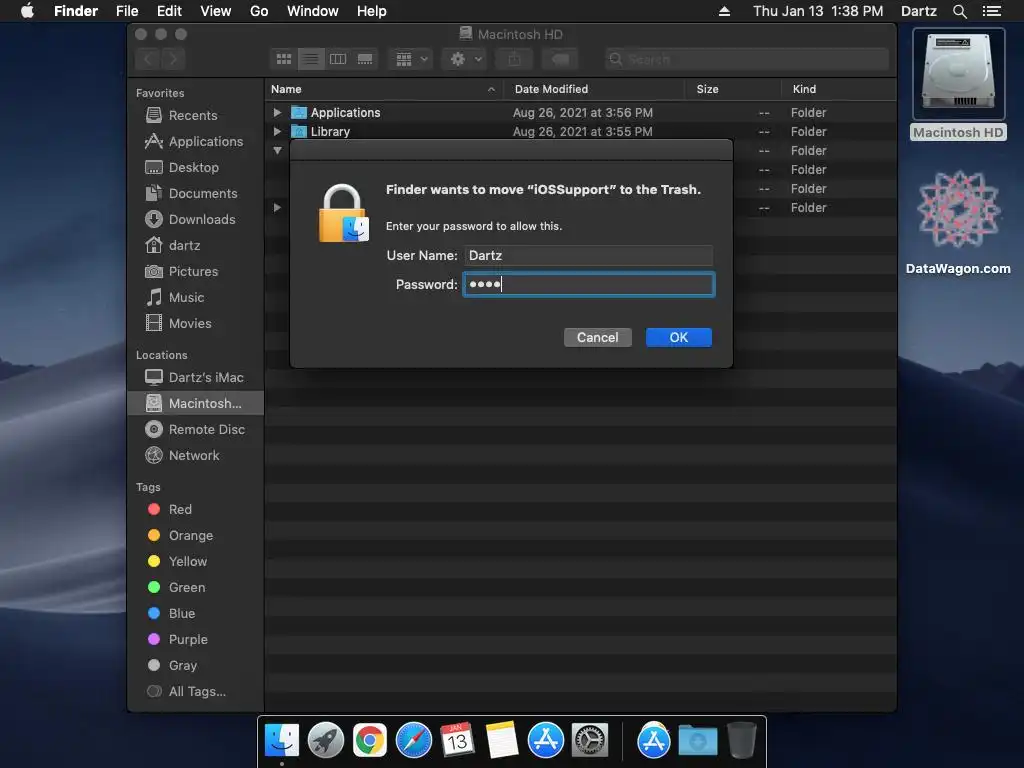Click the Finder search field
The image size is (1024, 768).
click(x=747, y=59)
